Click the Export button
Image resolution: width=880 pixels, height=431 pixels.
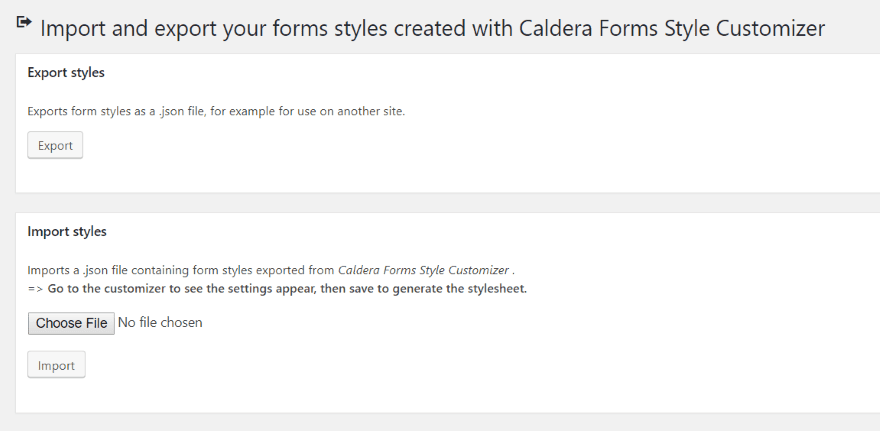click(x=55, y=145)
